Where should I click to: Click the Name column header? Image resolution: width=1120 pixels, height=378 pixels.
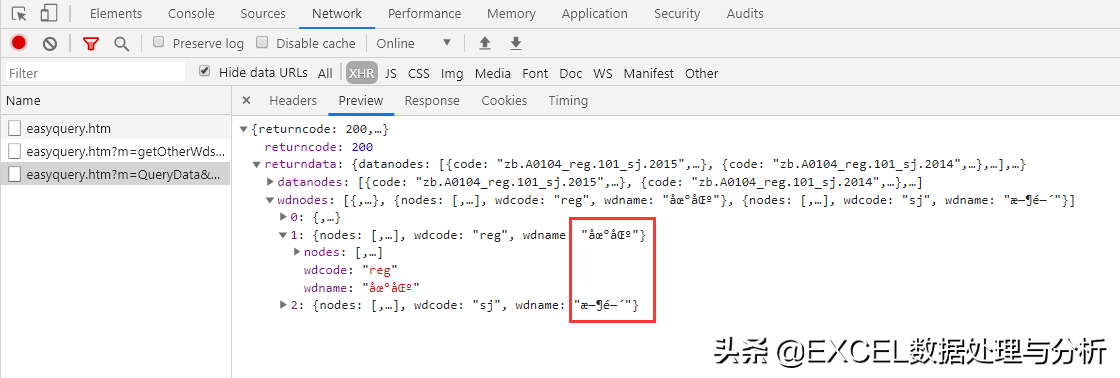(116, 100)
